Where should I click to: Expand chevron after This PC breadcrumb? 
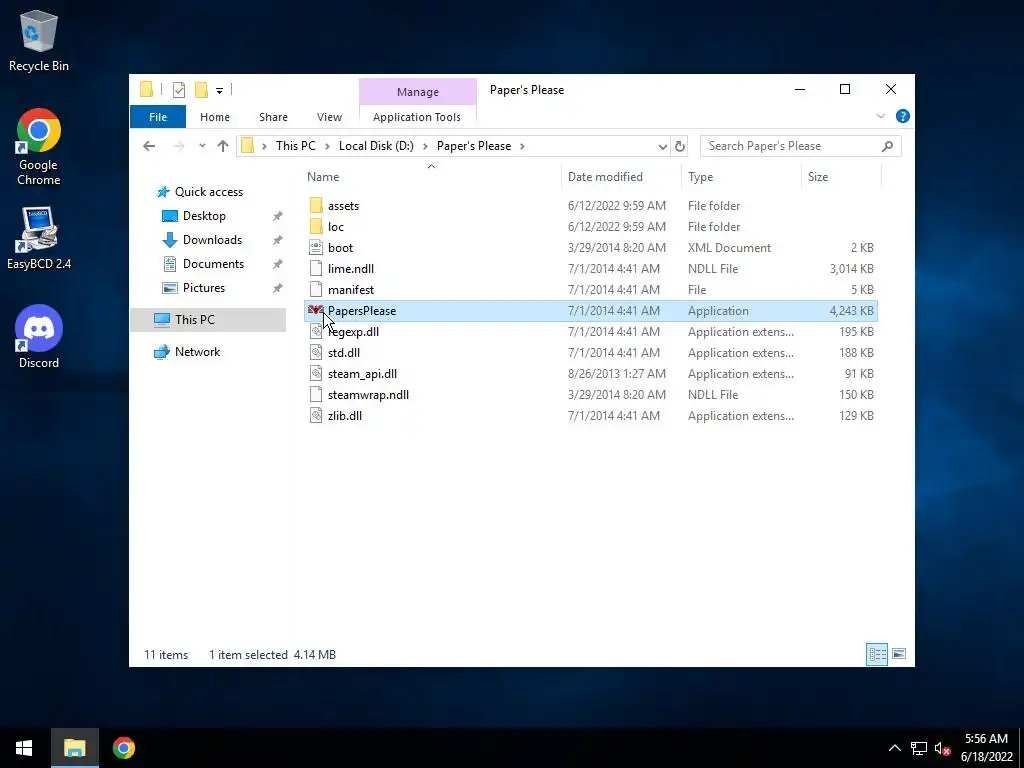click(x=327, y=146)
